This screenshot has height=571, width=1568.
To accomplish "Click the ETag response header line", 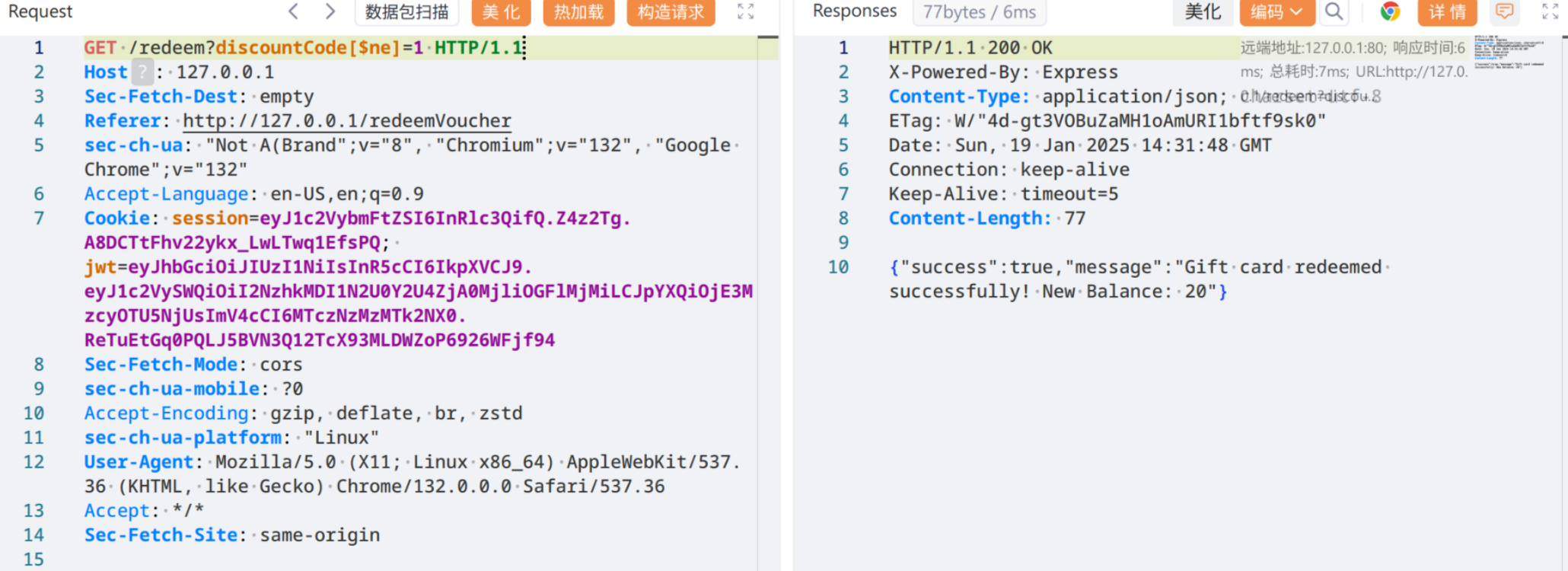I will (1107, 121).
